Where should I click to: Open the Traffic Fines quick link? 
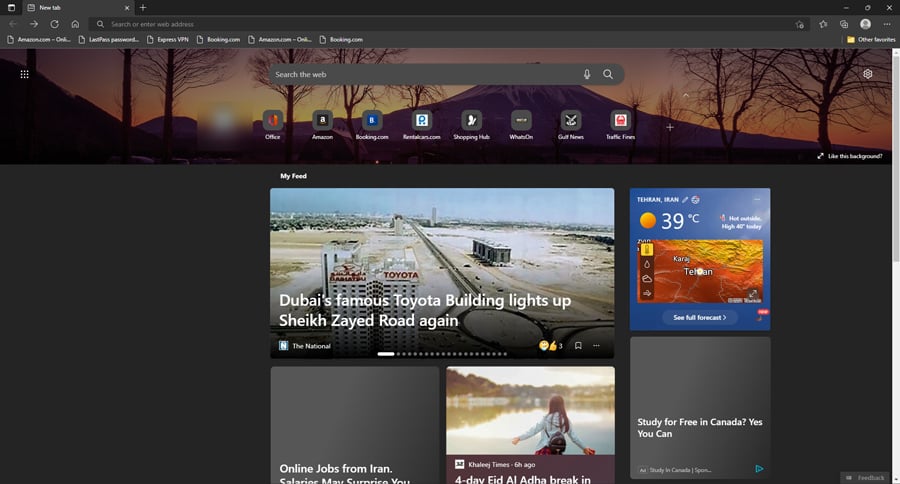pos(620,125)
